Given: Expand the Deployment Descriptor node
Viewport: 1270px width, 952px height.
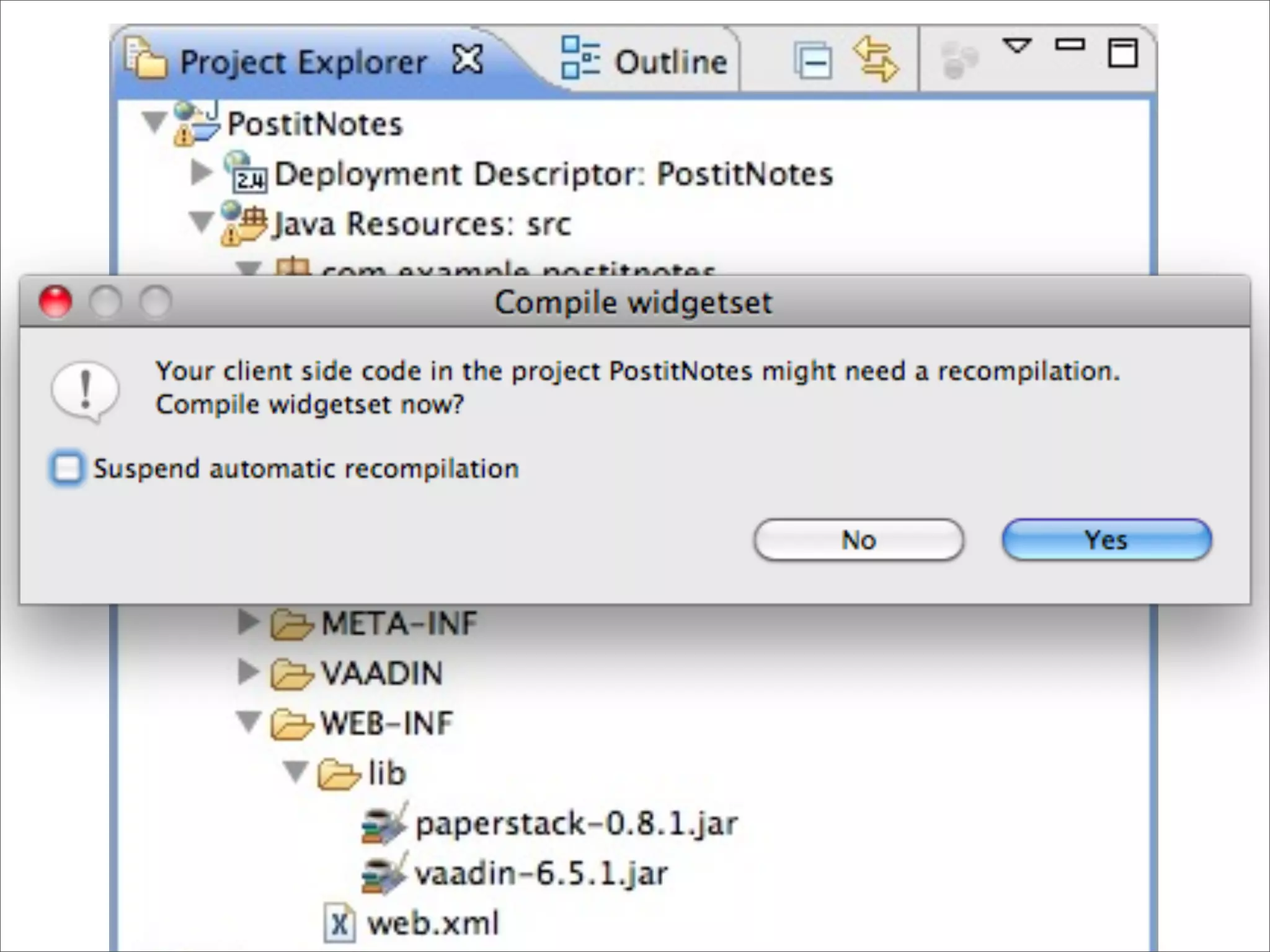Looking at the screenshot, I should (x=200, y=173).
